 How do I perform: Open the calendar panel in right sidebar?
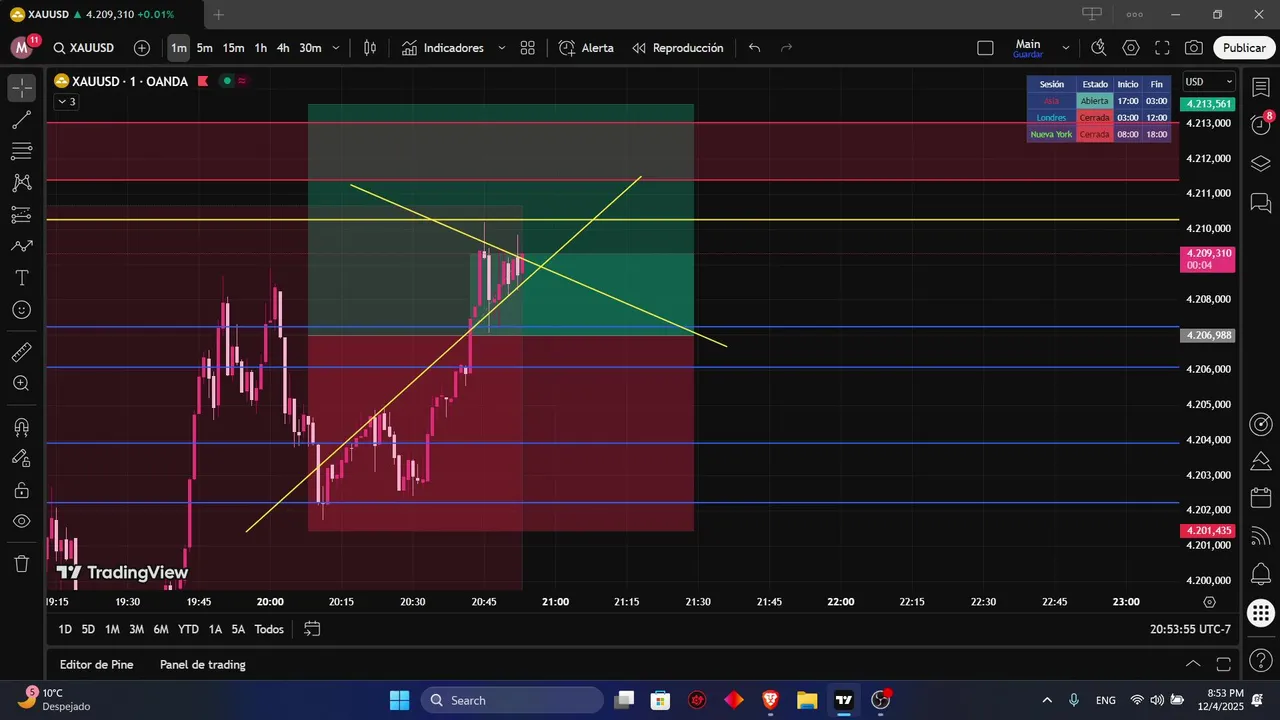1260,499
